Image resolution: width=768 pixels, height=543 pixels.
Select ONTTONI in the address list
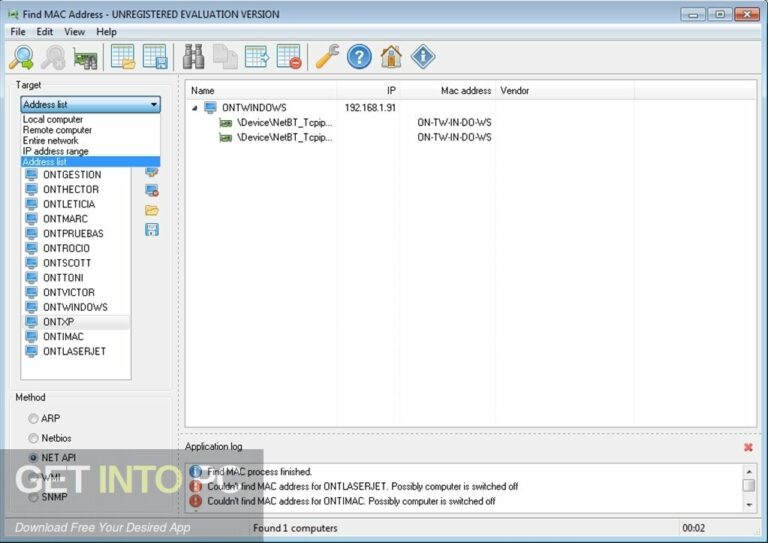coord(63,278)
